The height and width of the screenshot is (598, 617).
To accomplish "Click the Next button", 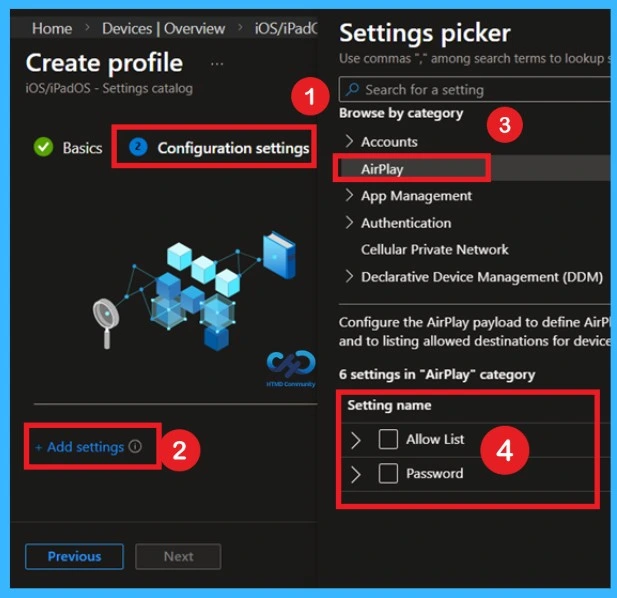I will click(x=178, y=556).
